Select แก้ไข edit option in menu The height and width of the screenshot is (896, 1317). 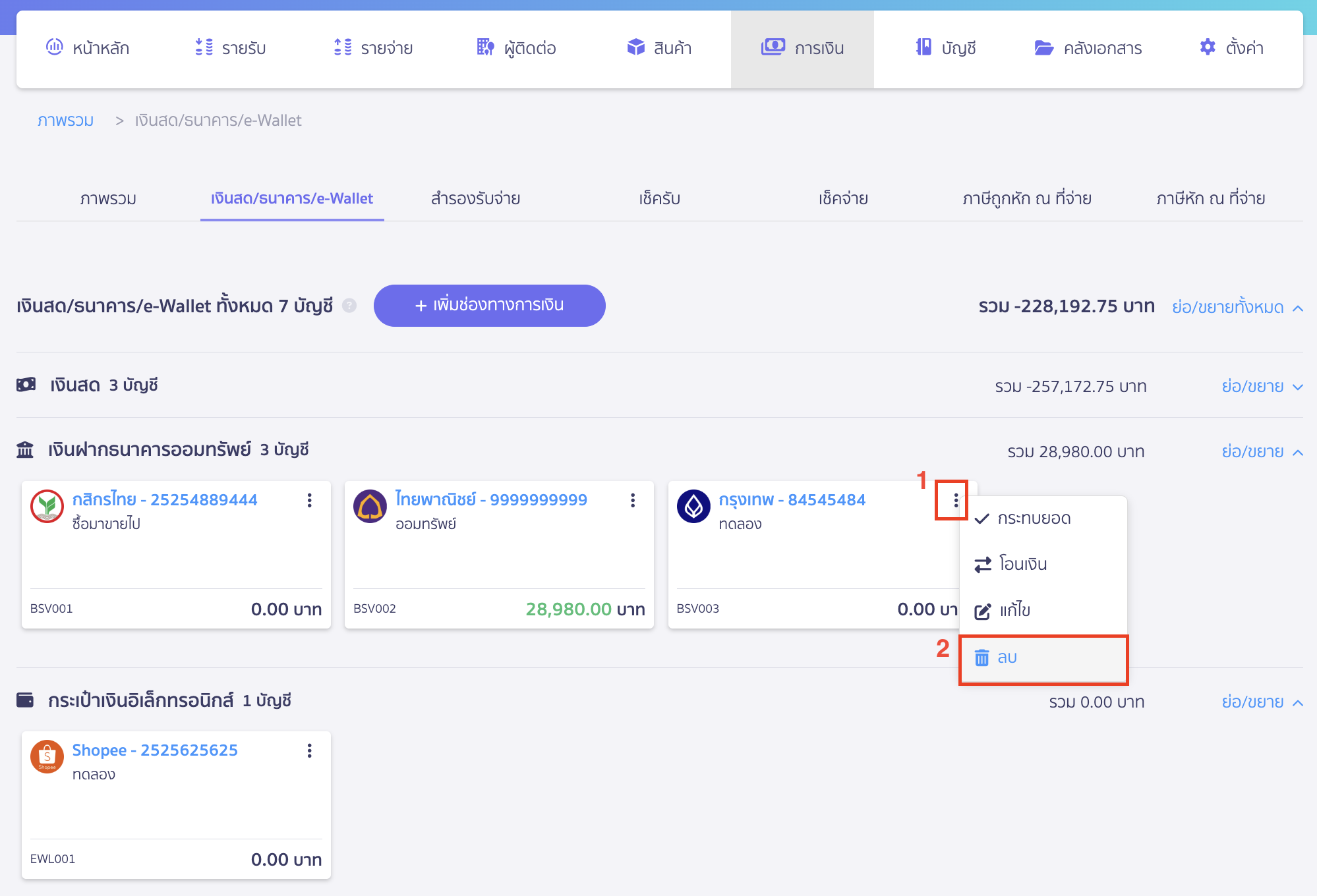click(1014, 611)
